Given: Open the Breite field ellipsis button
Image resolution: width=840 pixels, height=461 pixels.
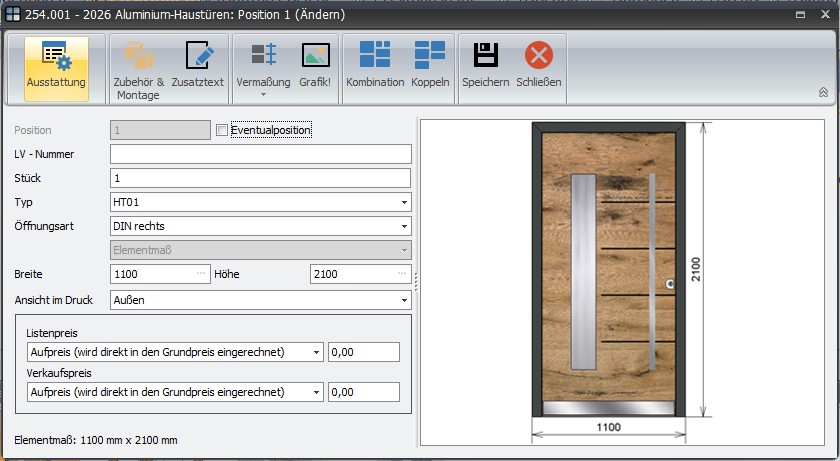Looking at the screenshot, I should (x=201, y=274).
